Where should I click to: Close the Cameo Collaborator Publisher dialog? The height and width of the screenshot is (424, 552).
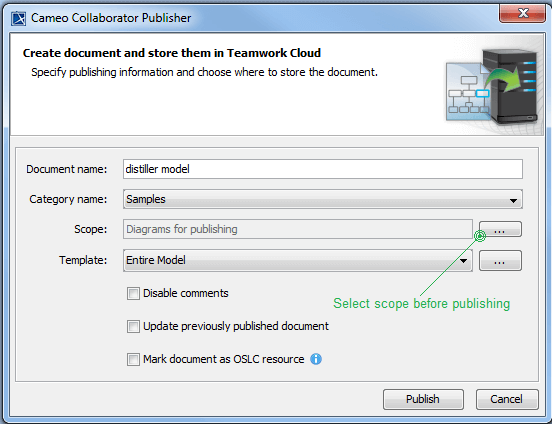522,13
